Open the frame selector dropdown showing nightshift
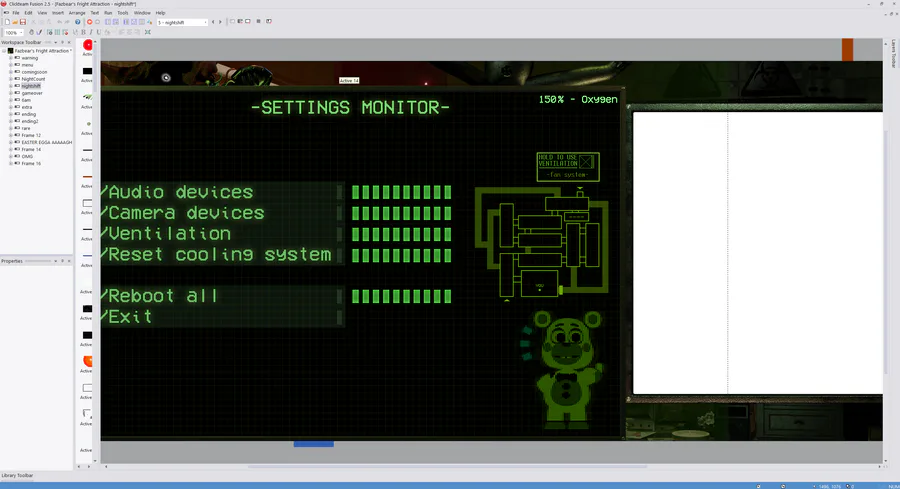Screen dimensions: 900x489 (x=182, y=22)
